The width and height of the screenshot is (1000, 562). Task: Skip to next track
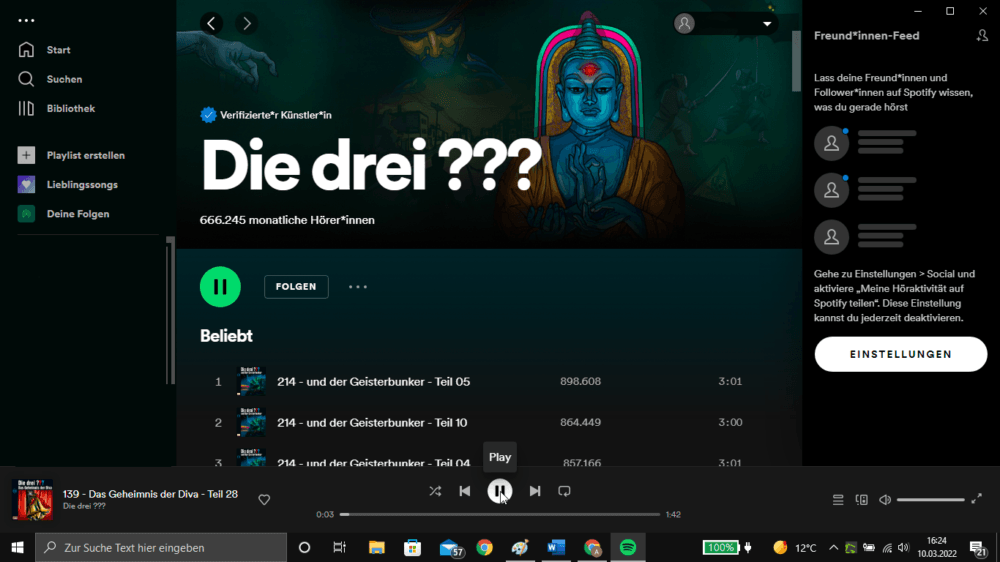534,491
